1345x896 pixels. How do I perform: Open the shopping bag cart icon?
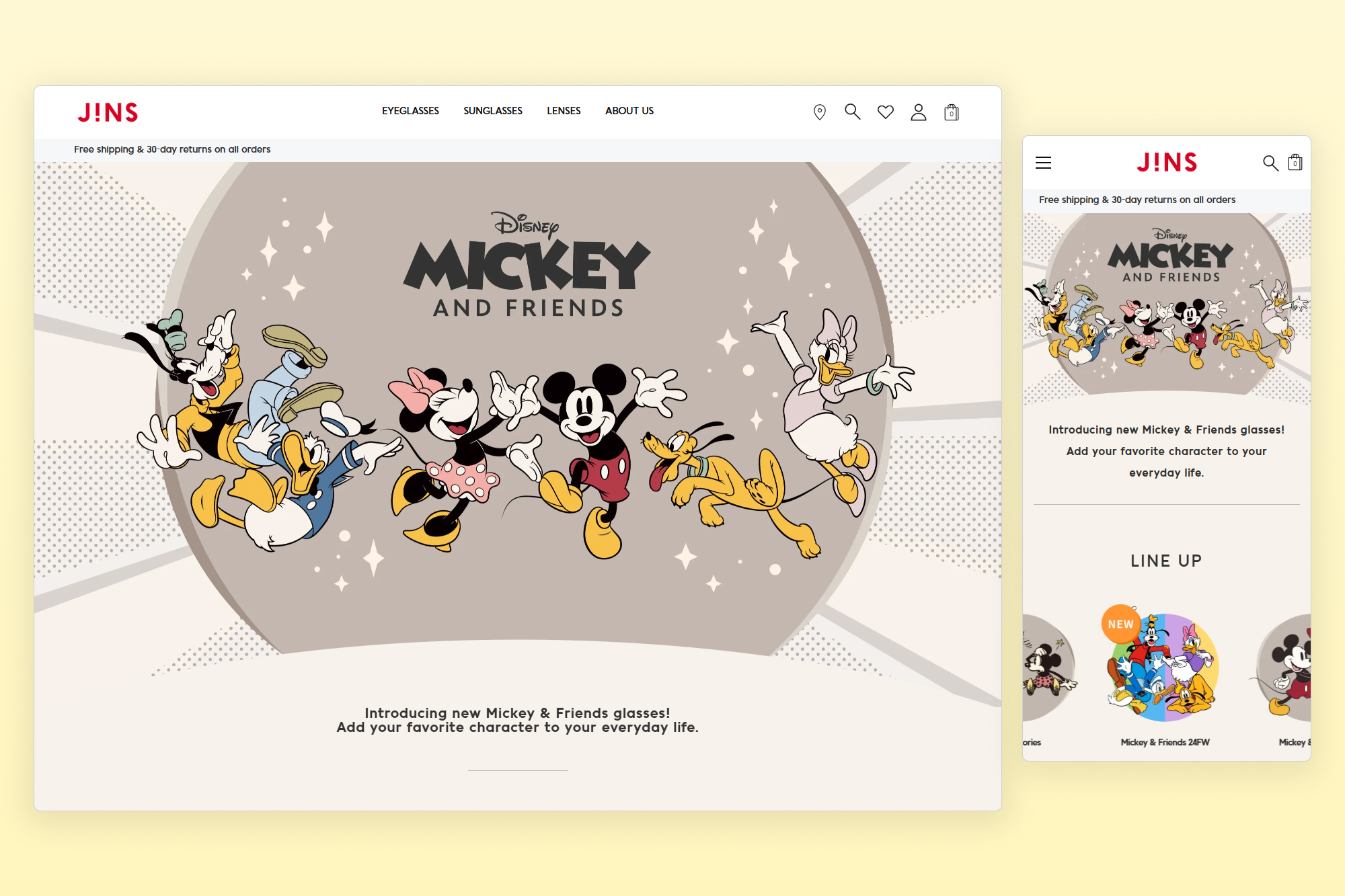coord(952,112)
